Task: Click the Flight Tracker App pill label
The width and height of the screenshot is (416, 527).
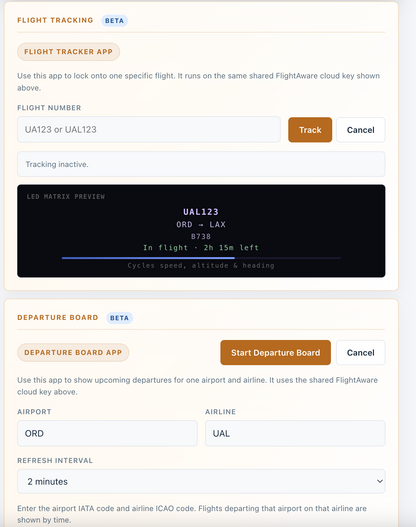Action: pyautogui.click(x=69, y=52)
